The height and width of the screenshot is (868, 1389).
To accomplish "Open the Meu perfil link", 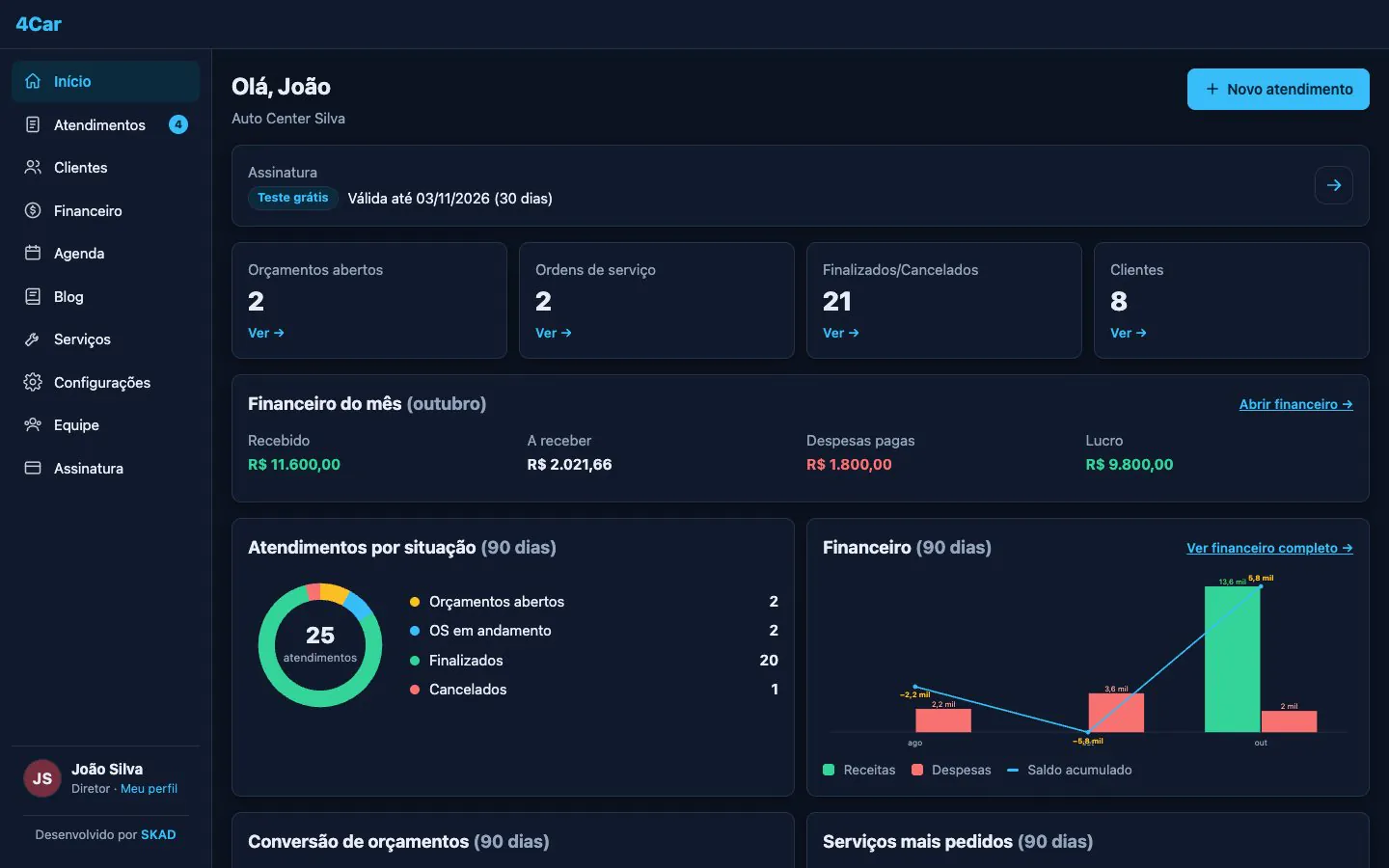I will click(149, 788).
